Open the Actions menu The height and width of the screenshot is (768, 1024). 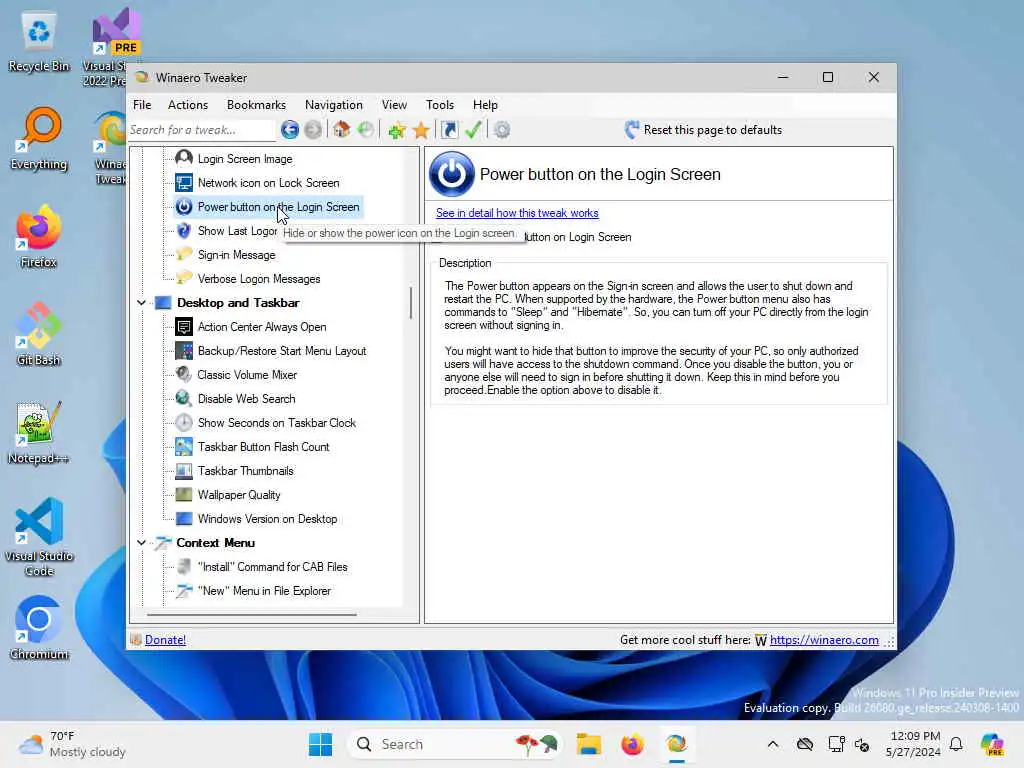click(x=187, y=105)
